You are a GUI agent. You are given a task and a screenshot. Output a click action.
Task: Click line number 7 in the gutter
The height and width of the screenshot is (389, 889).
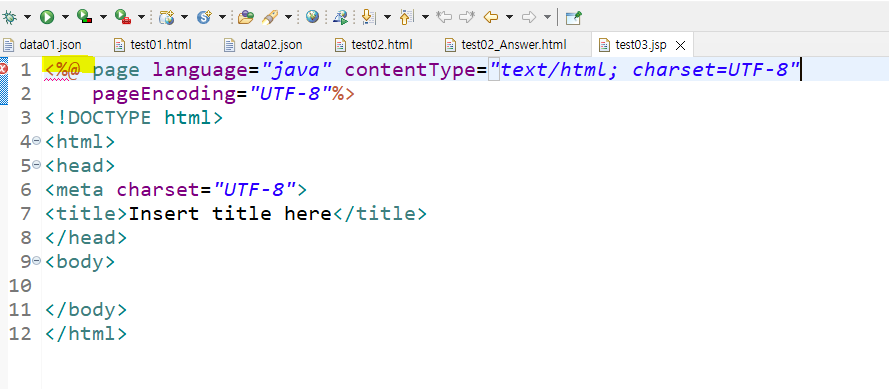pos(26,214)
